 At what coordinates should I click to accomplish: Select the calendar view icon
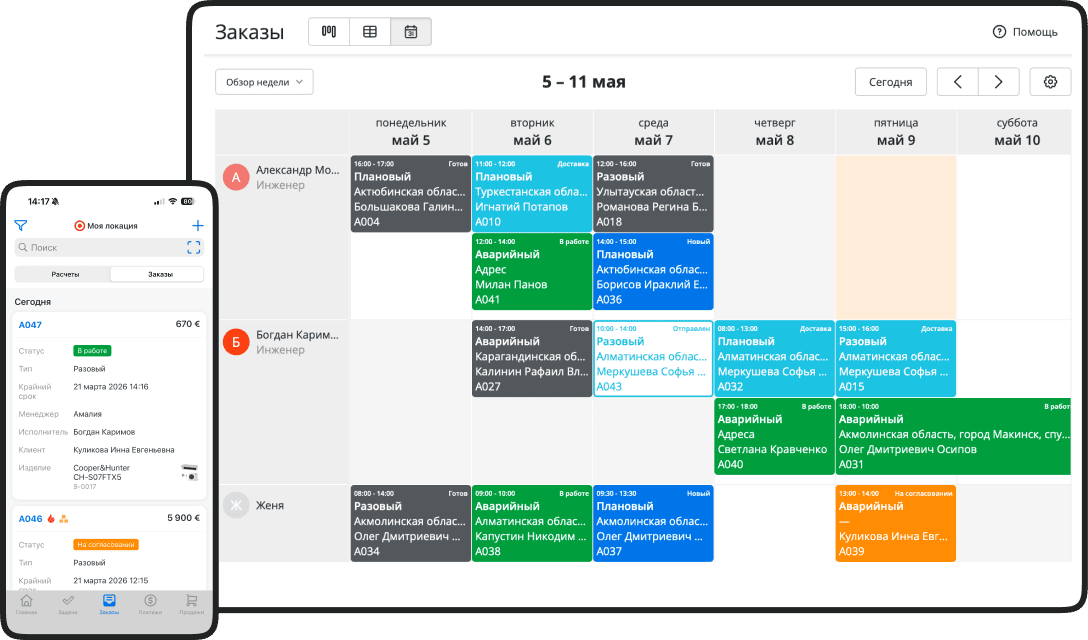coord(411,32)
